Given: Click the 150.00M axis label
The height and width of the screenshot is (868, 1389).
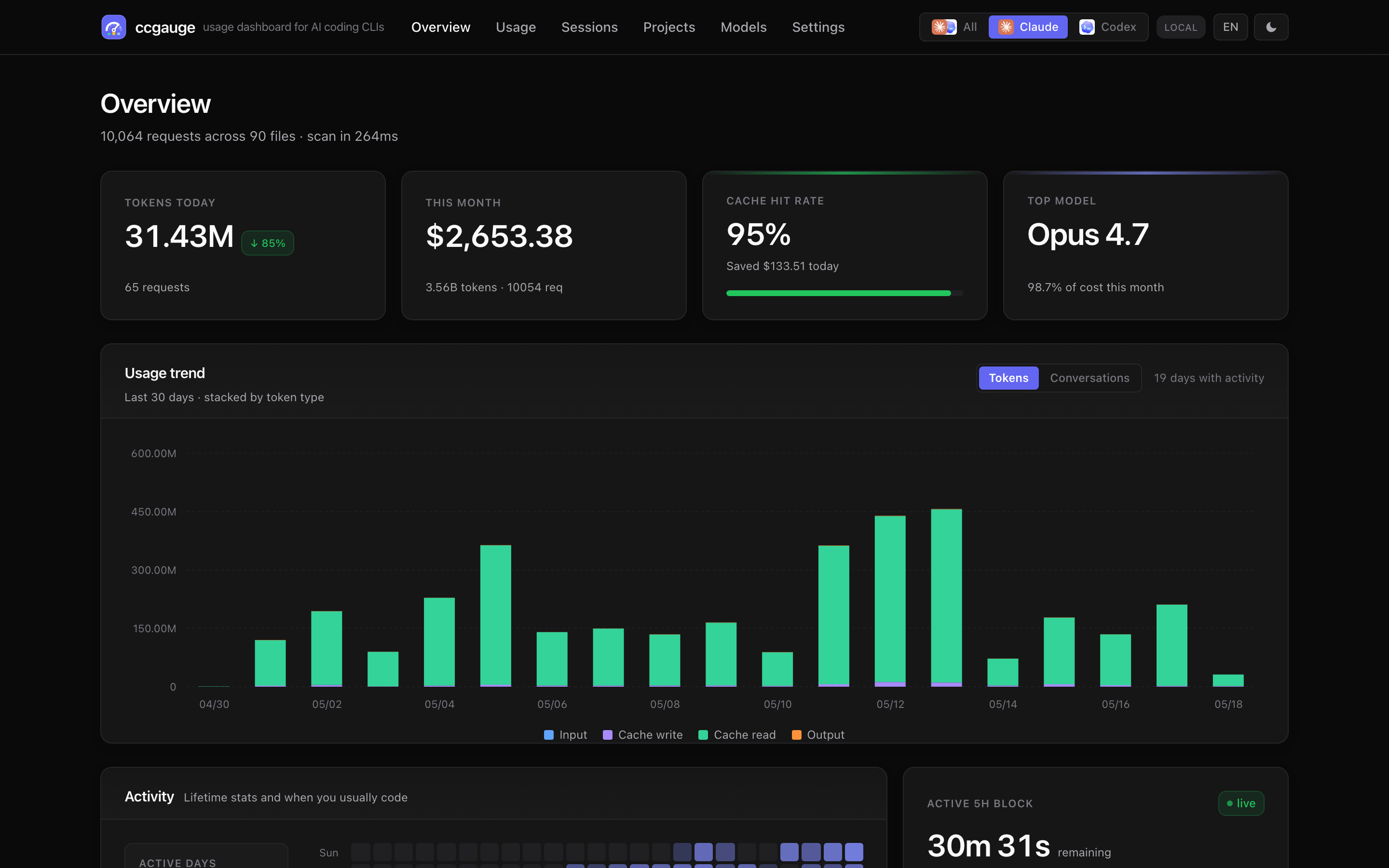Looking at the screenshot, I should coord(154,629).
